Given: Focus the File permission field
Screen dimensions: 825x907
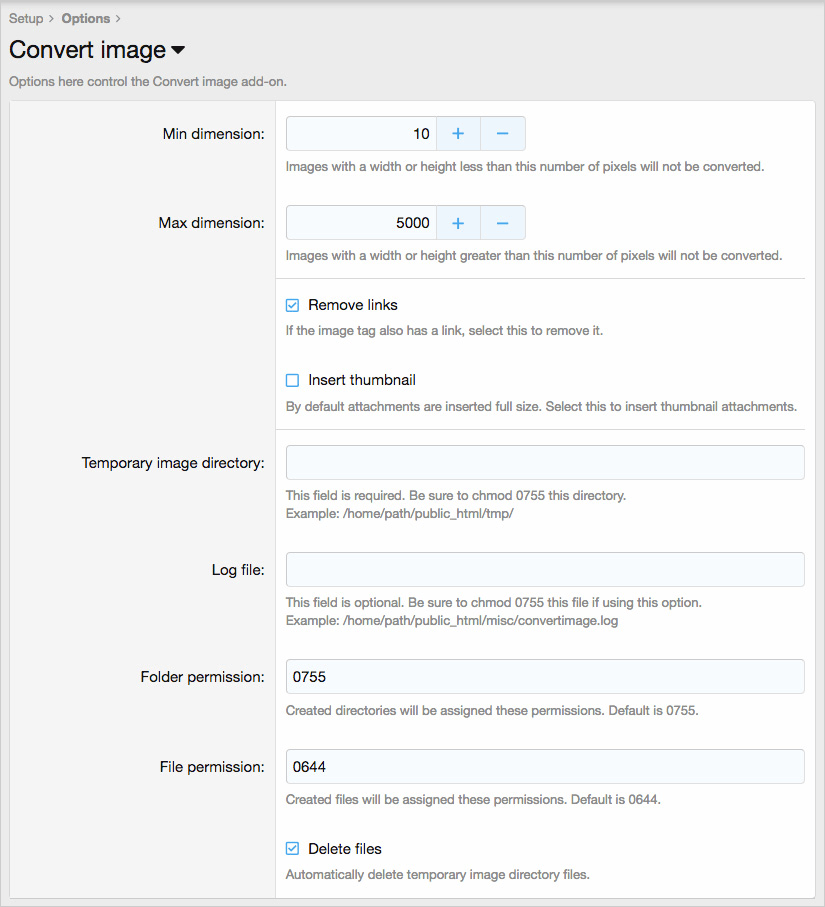Looking at the screenshot, I should (545, 767).
